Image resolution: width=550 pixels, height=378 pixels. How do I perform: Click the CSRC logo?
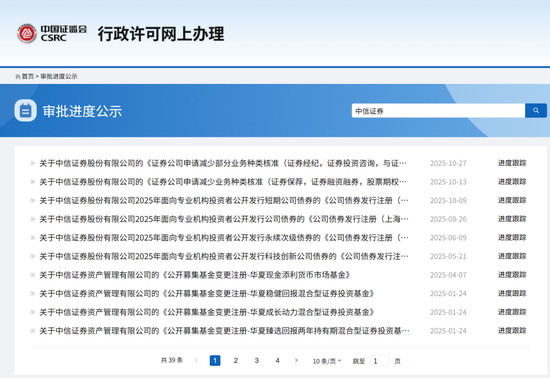(52, 34)
